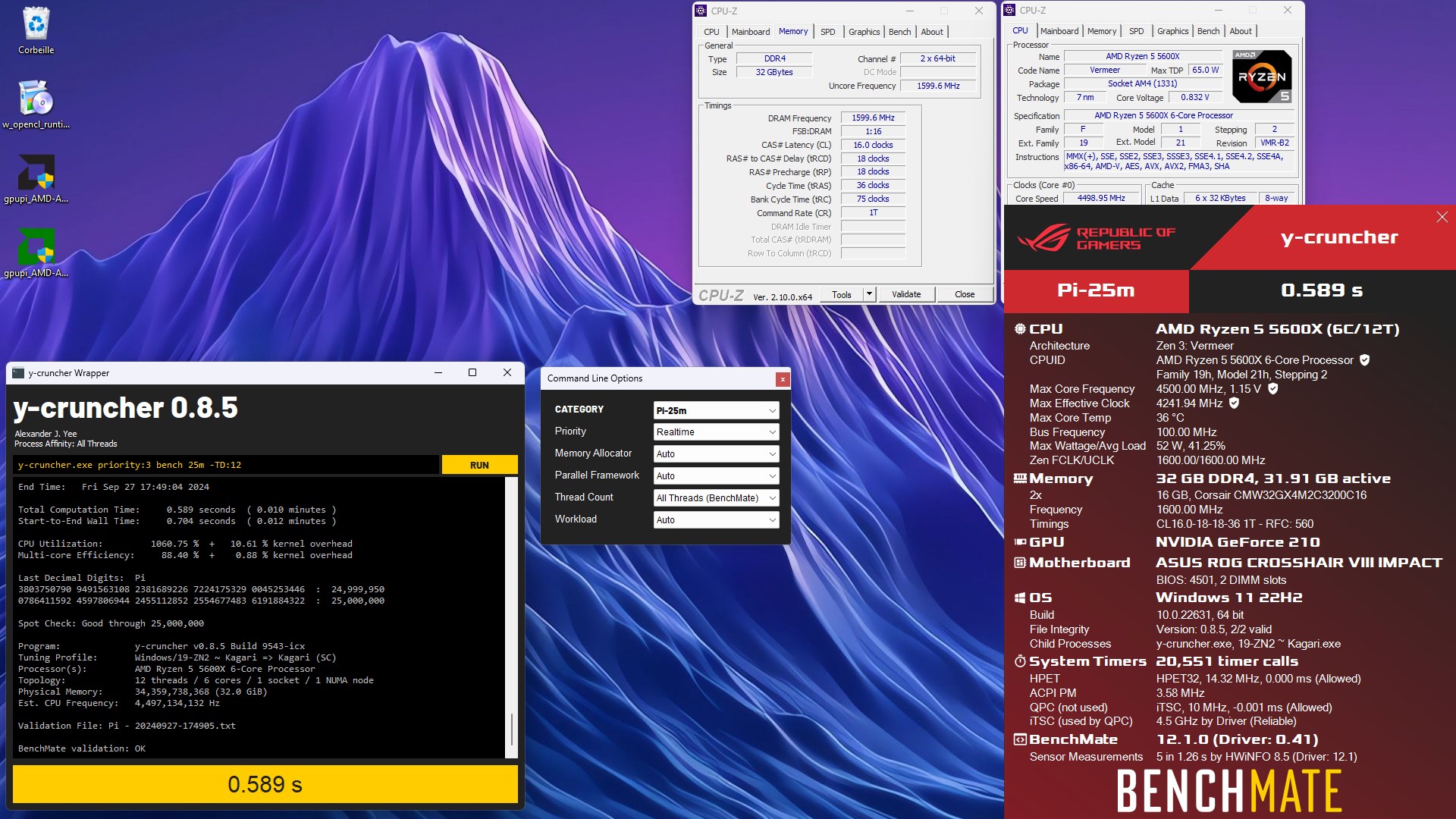Screen dimensions: 1456x819
Task: Switch to CPU tab in Memory CPU-Z window
Action: coord(711,32)
